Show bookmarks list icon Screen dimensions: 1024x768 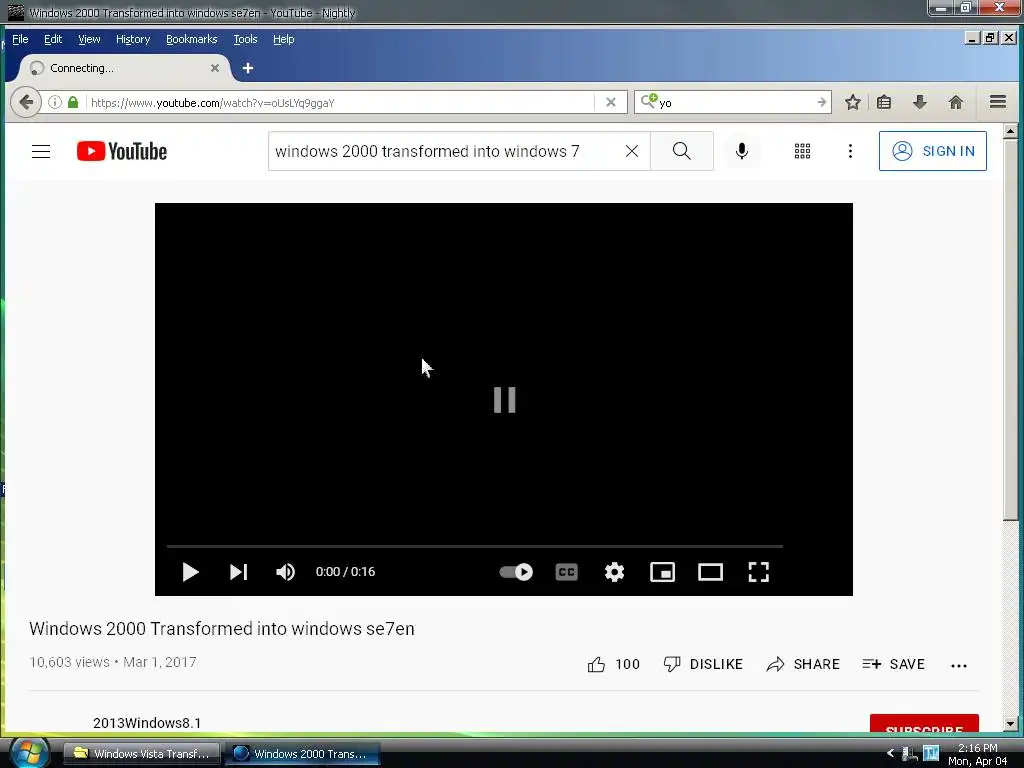[884, 102]
